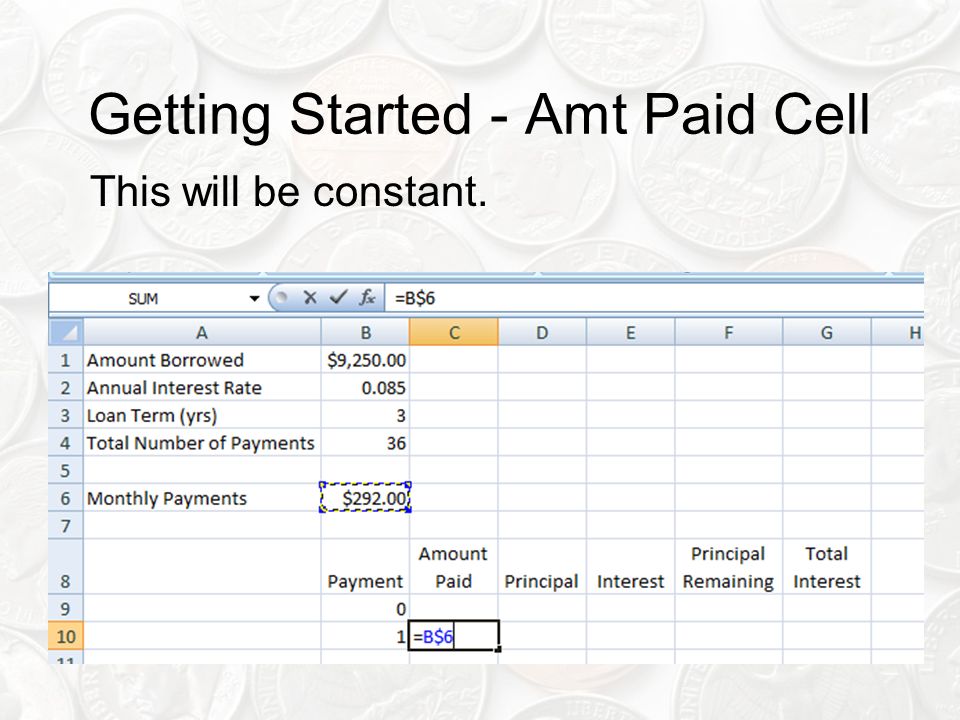Viewport: 960px width, 720px height.
Task: Click the loan term value 3
Action: pos(366,415)
